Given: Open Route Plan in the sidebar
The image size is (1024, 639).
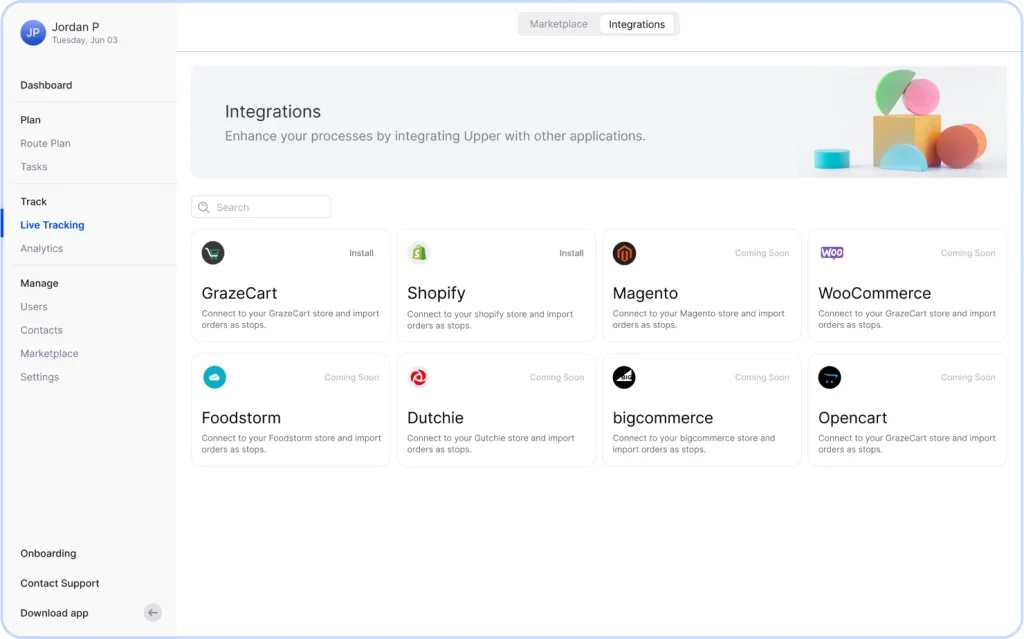Looking at the screenshot, I should 45,143.
